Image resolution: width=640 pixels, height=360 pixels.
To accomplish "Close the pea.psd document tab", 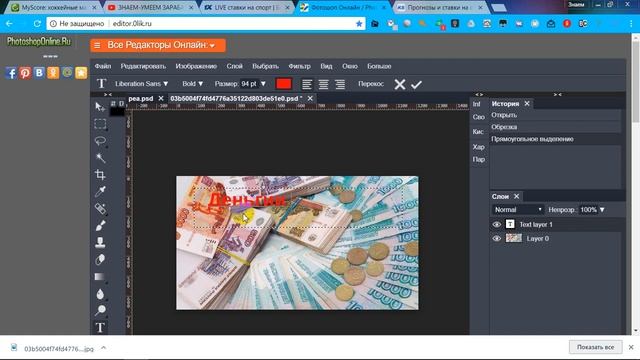I will [161, 98].
